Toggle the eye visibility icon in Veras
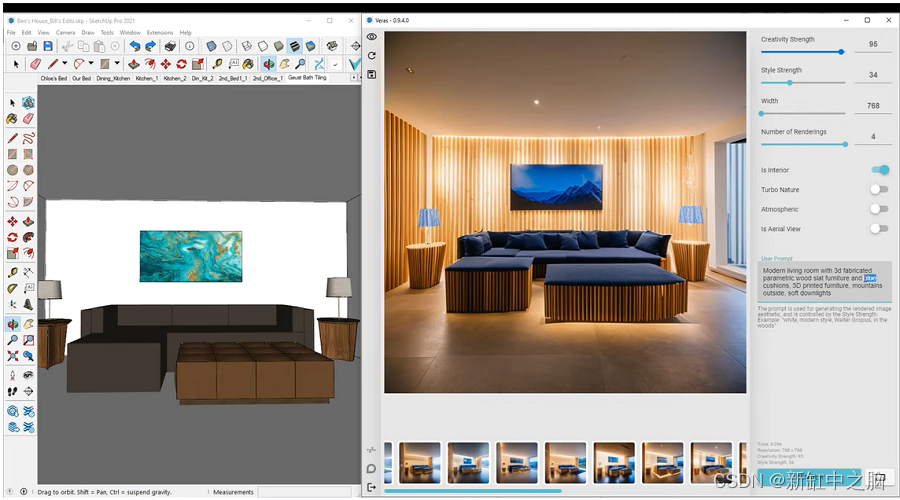The height and width of the screenshot is (500, 900). [x=372, y=37]
